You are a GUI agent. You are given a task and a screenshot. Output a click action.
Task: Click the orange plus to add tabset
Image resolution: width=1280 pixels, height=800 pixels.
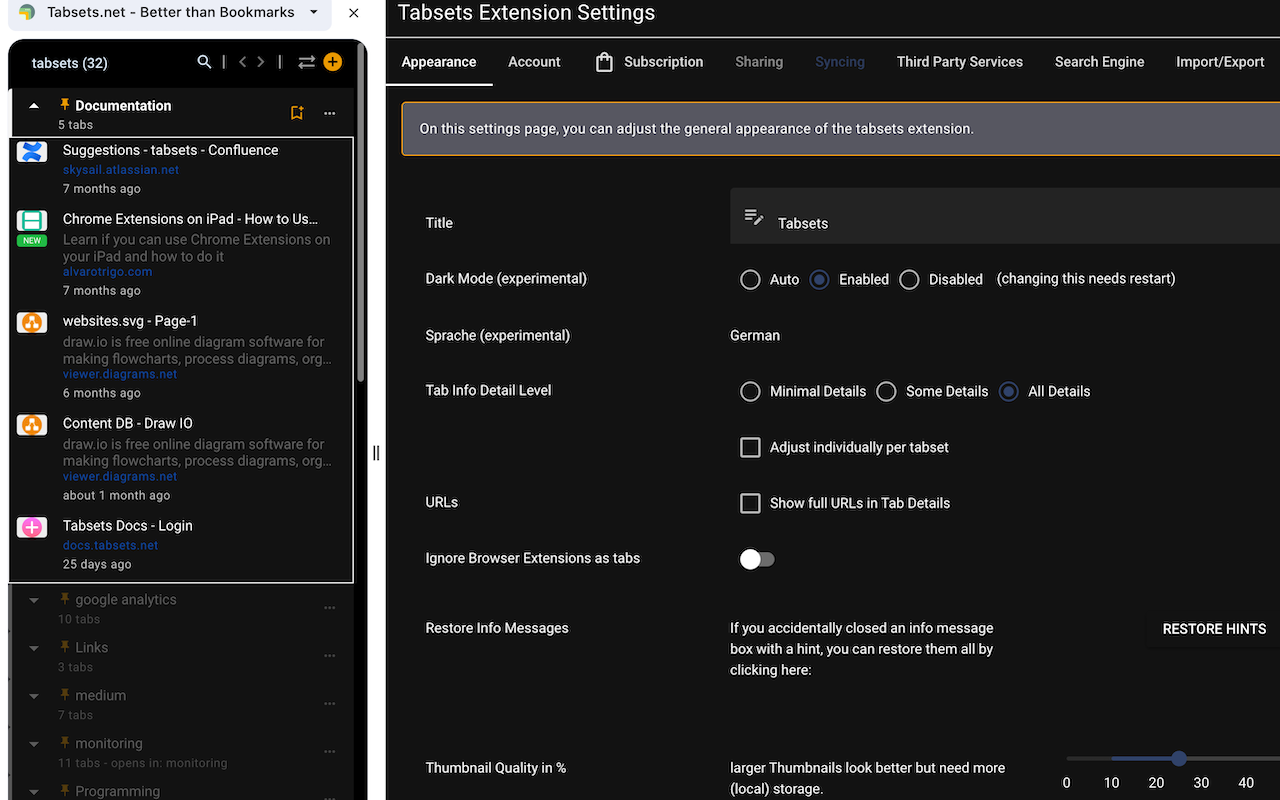(x=333, y=62)
